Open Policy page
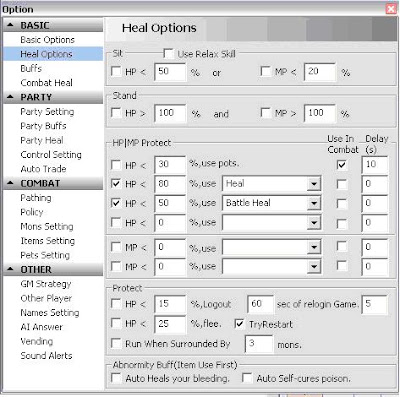400x397 pixels. click(32, 212)
